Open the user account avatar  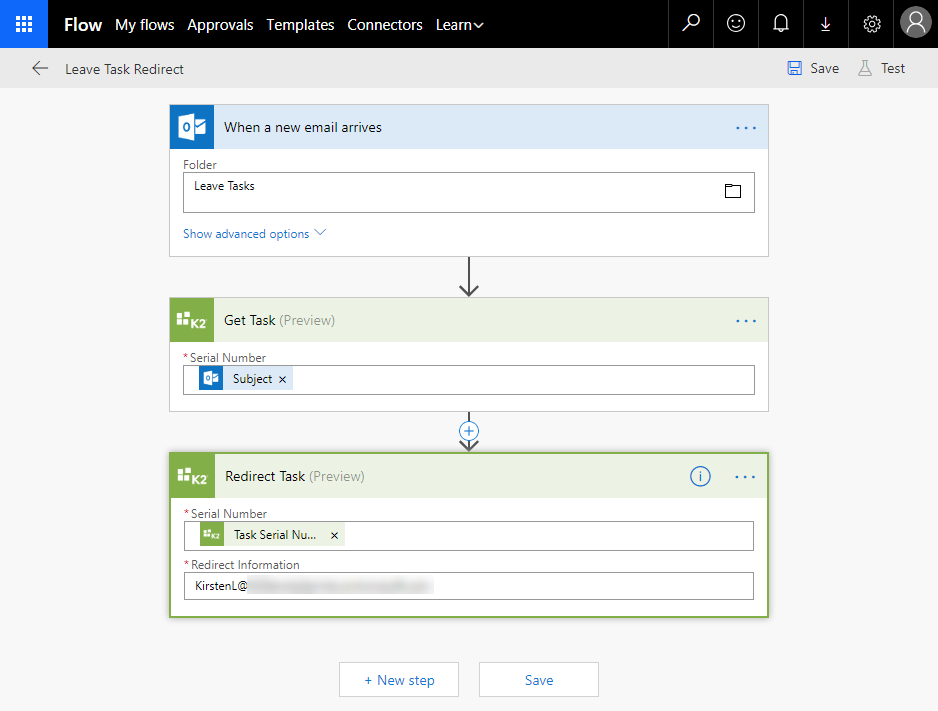pyautogui.click(x=916, y=24)
